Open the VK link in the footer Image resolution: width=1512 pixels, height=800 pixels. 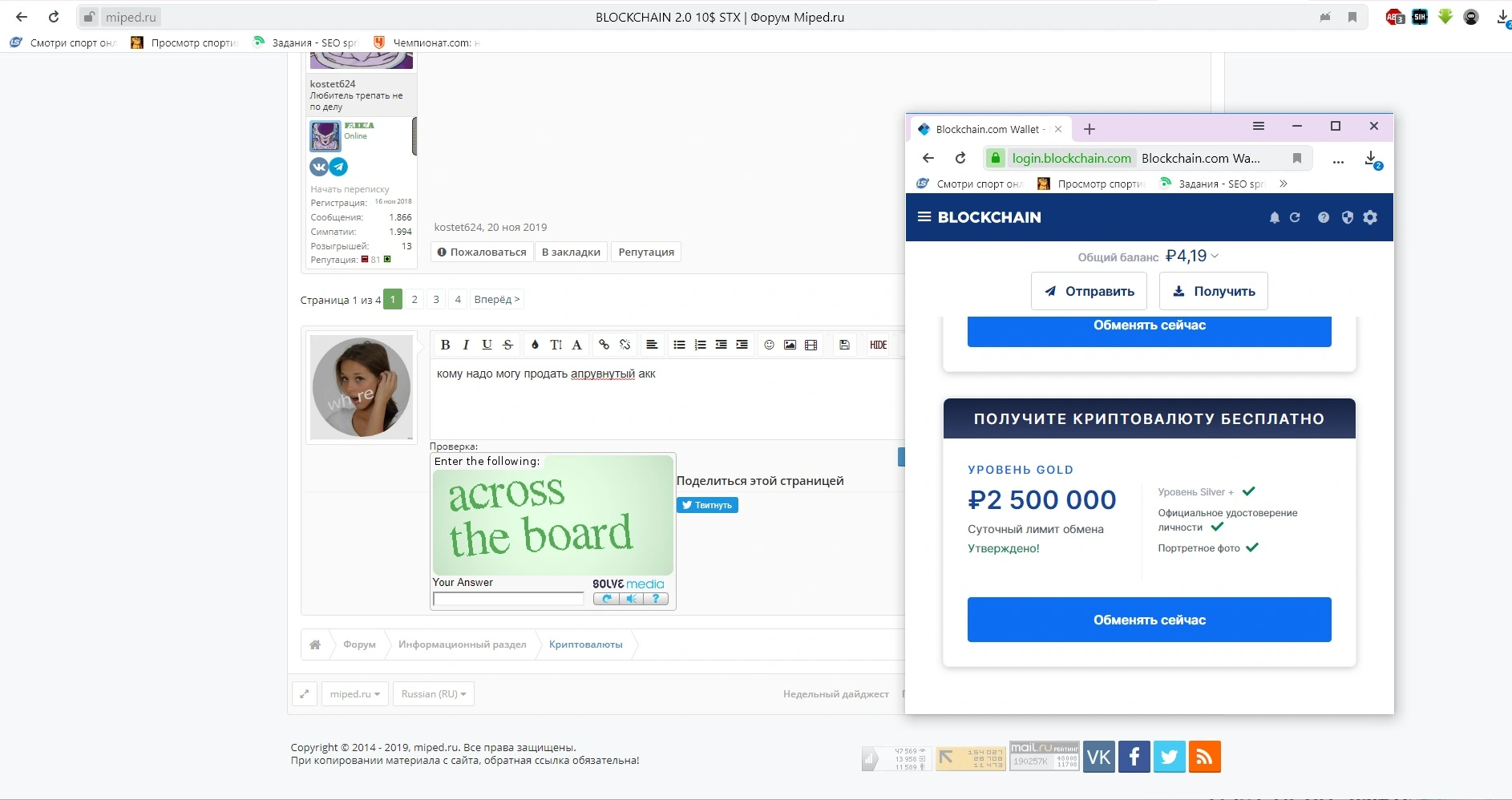1099,757
